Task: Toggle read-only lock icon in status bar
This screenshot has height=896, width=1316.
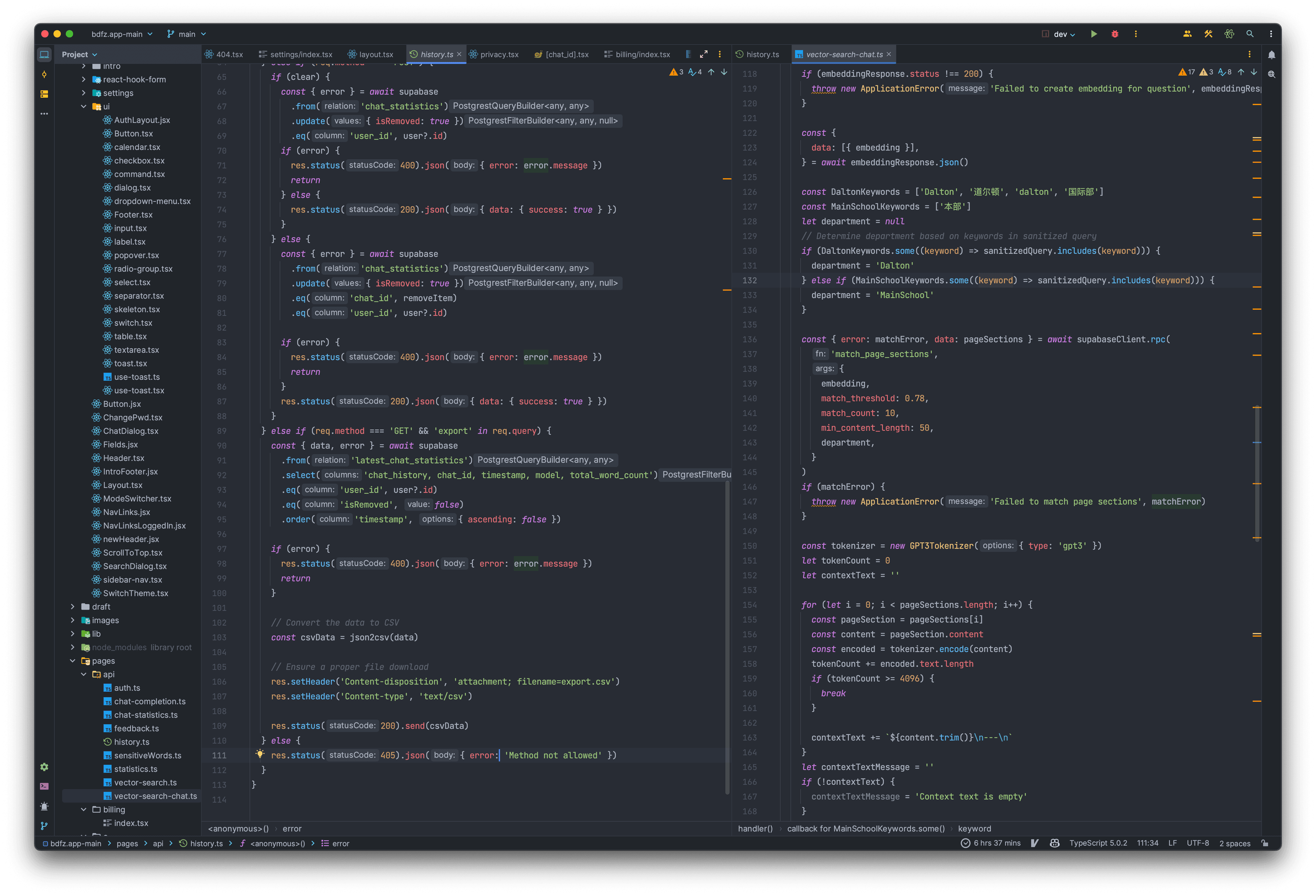Action: (x=1265, y=843)
